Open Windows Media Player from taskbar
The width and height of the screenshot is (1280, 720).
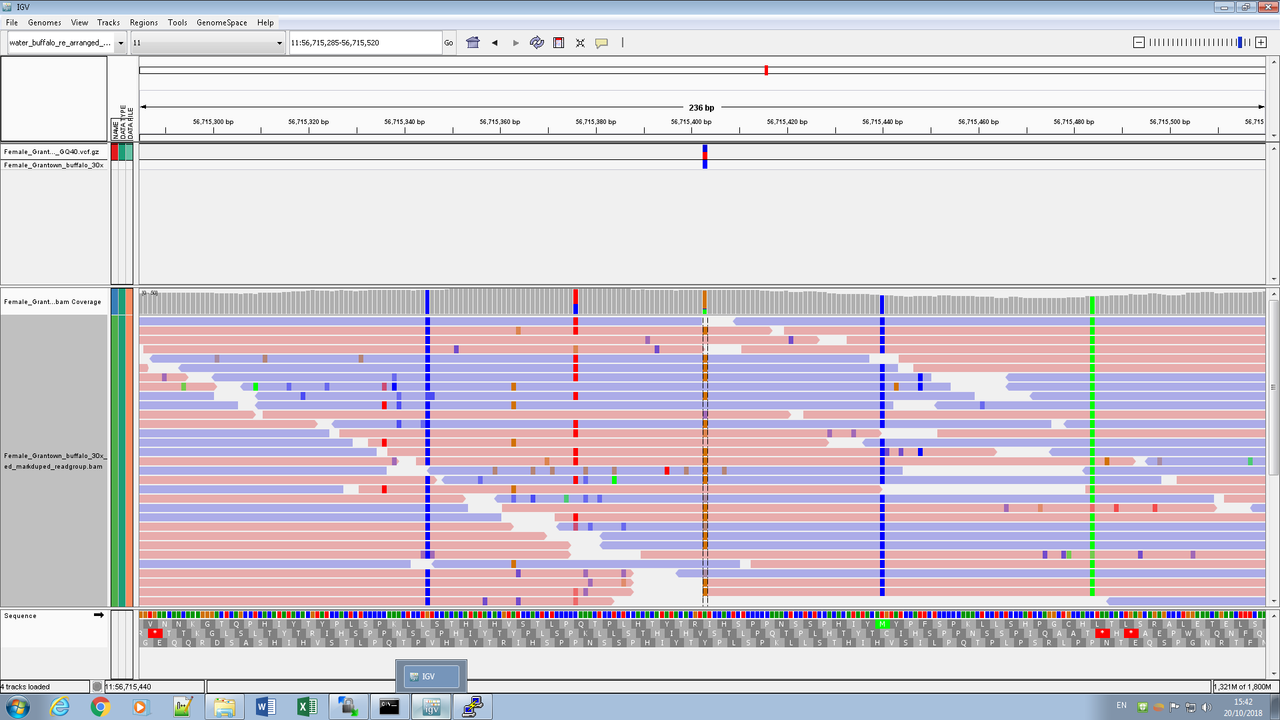tap(141, 707)
